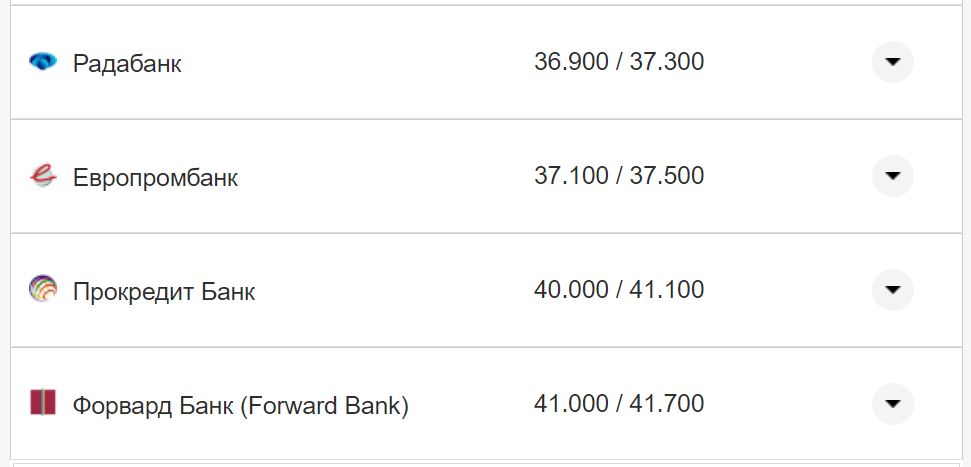The width and height of the screenshot is (971, 467).
Task: Click the Европромбанк red logo icon
Action: tap(43, 177)
